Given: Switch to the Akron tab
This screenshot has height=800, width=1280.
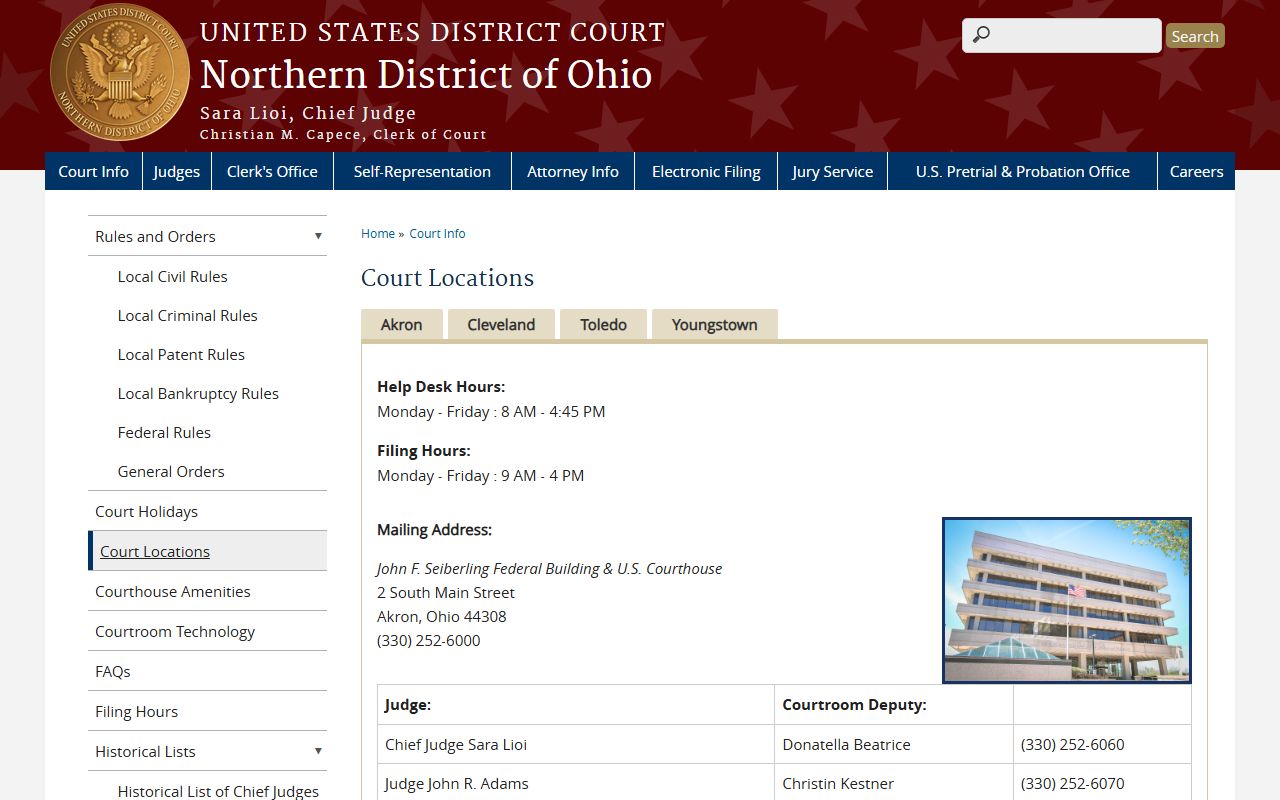Looking at the screenshot, I should [x=402, y=324].
